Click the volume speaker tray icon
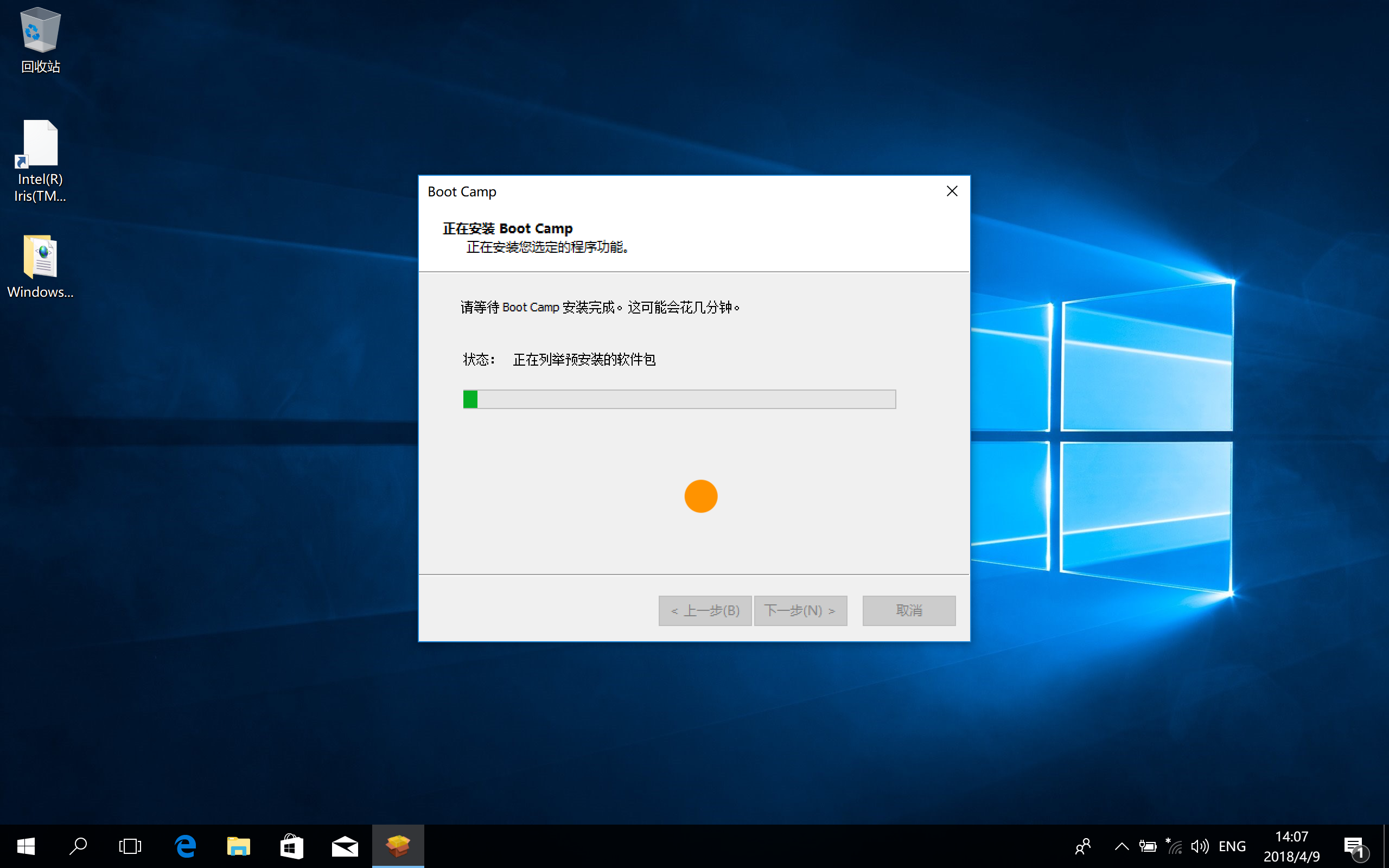 pos(1200,846)
